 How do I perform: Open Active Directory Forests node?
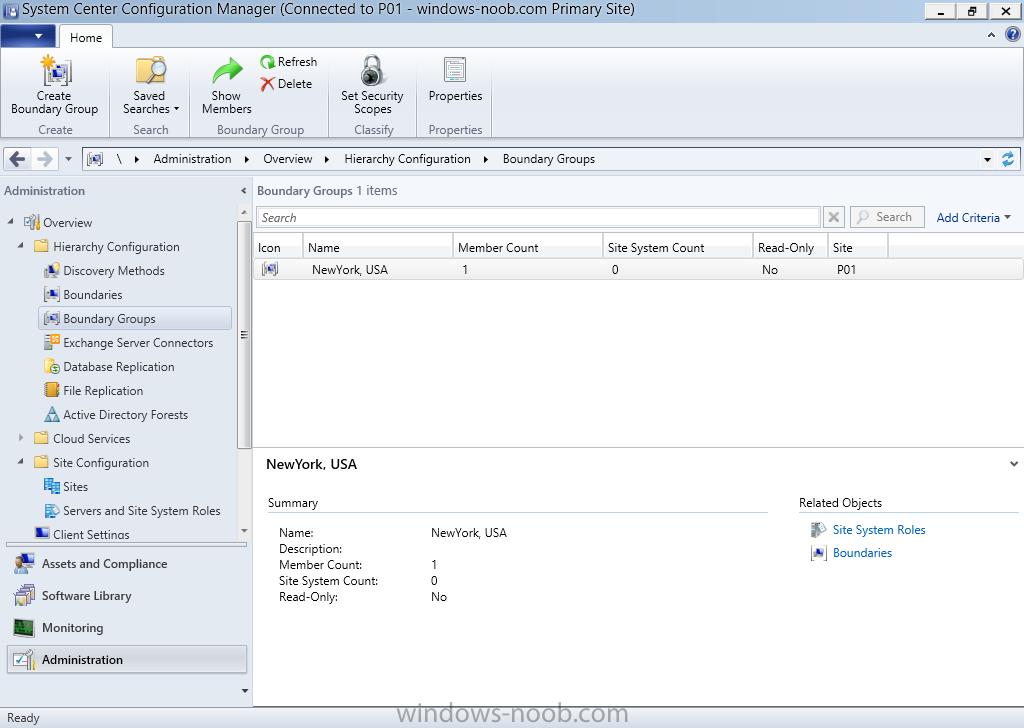(125, 415)
